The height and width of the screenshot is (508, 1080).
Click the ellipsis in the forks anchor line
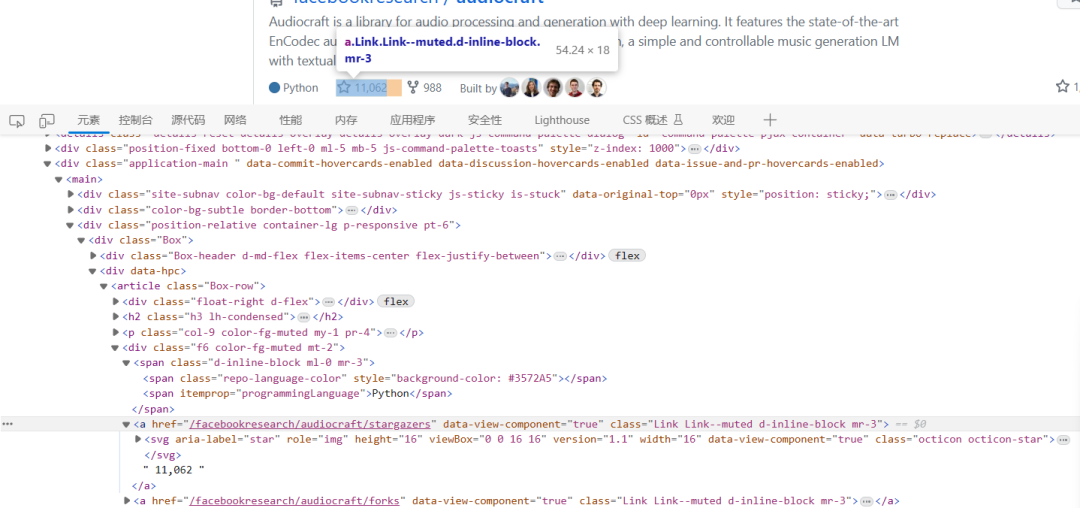(x=867, y=500)
